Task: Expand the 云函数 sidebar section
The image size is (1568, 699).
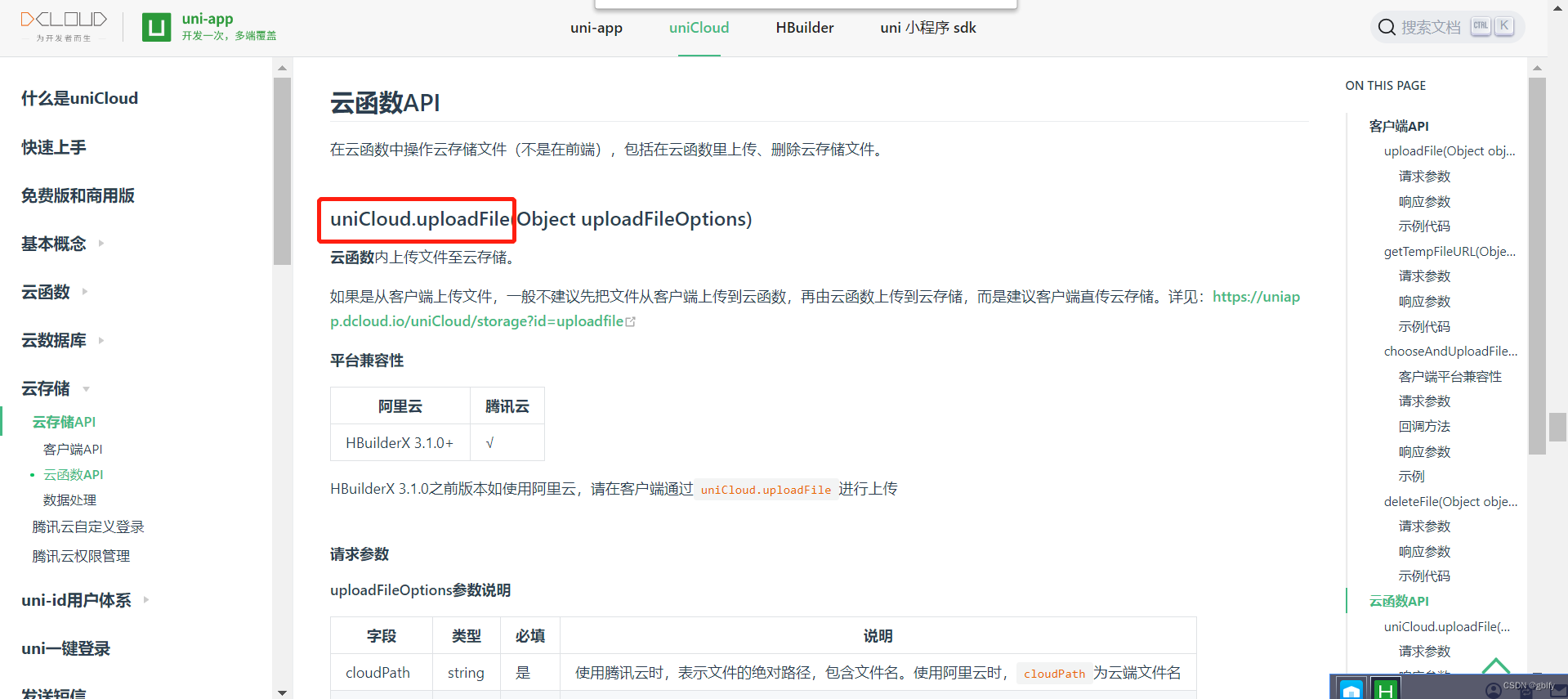Action: pyautogui.click(x=54, y=292)
